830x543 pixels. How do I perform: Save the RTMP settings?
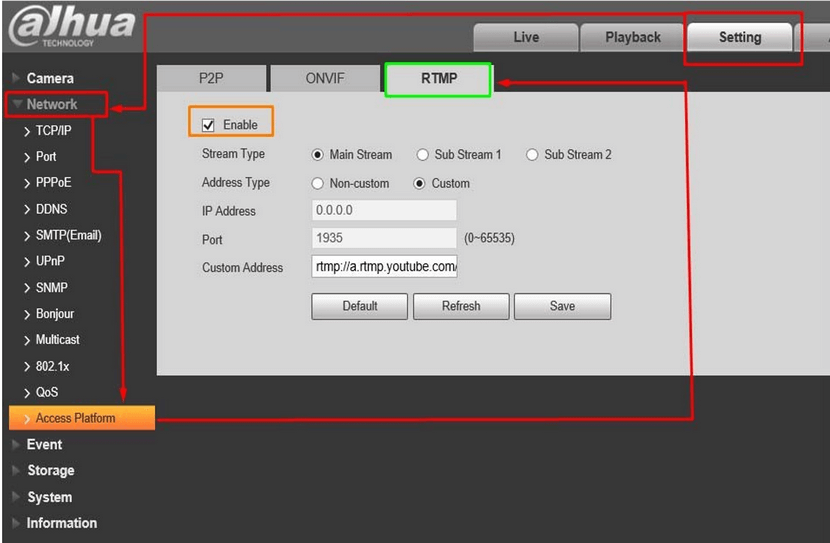point(562,306)
